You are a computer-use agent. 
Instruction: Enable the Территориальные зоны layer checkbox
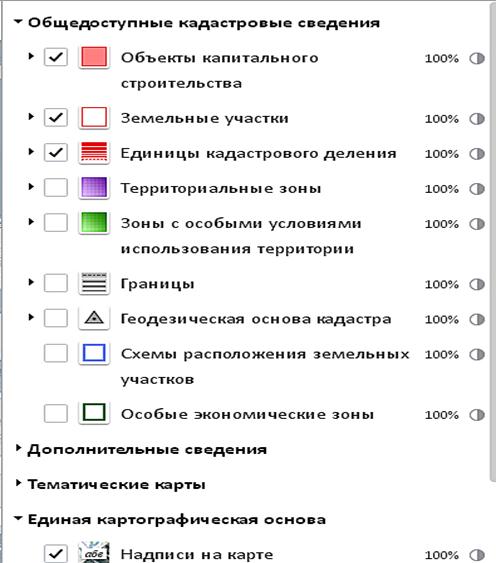coord(56,187)
